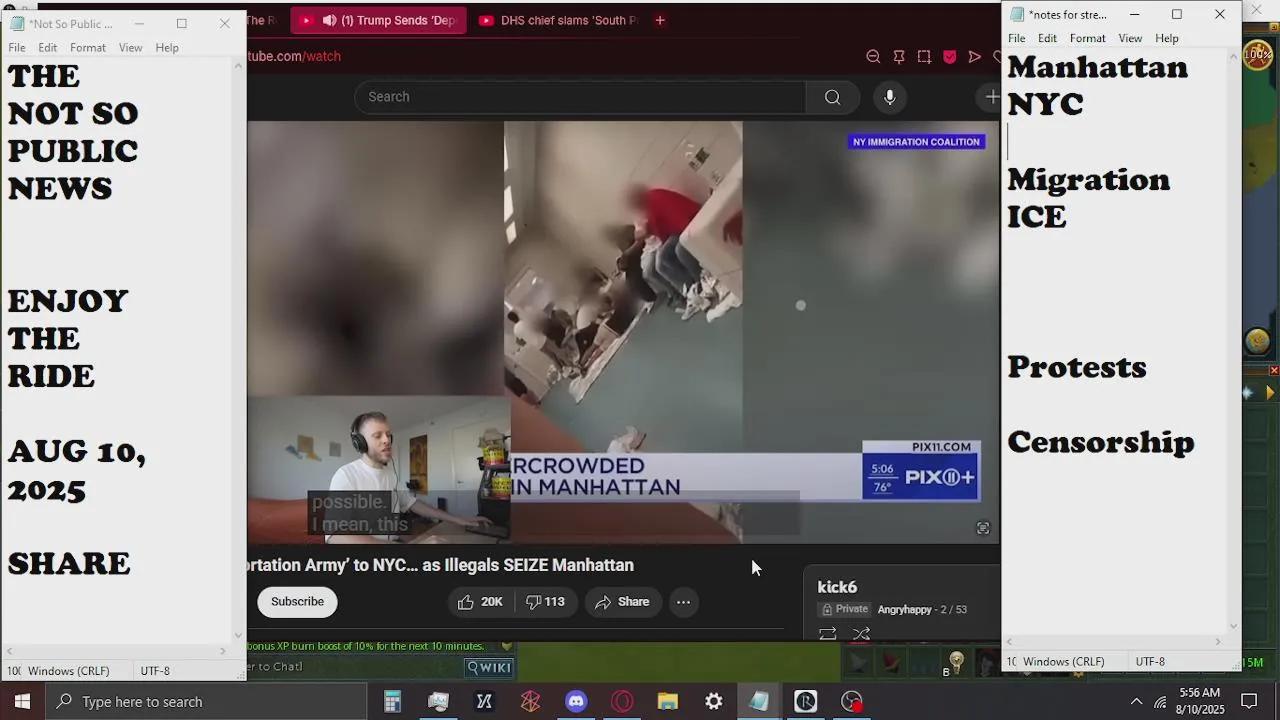
Task: Click the Windows Start button
Action: pos(22,702)
